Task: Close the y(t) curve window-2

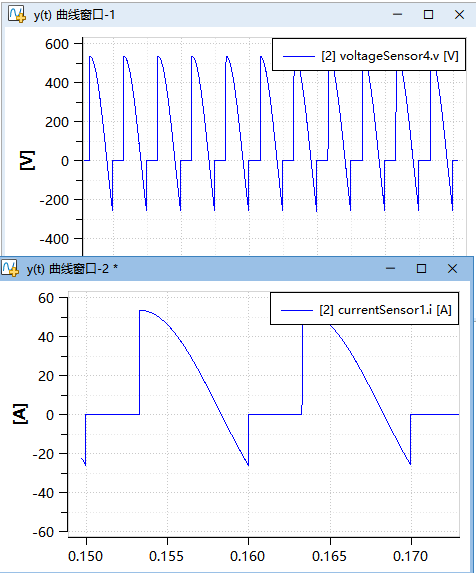Action: click(452, 269)
